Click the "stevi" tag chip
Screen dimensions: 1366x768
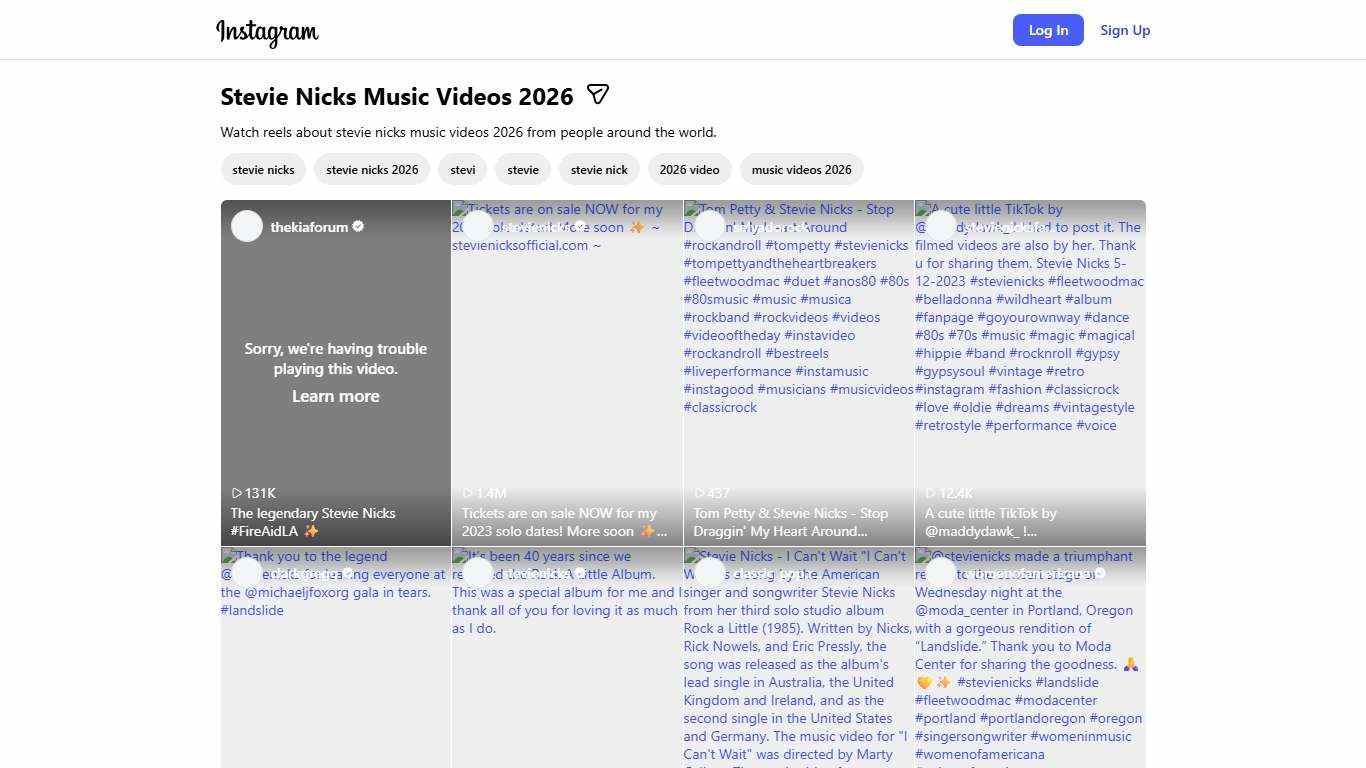coord(462,170)
